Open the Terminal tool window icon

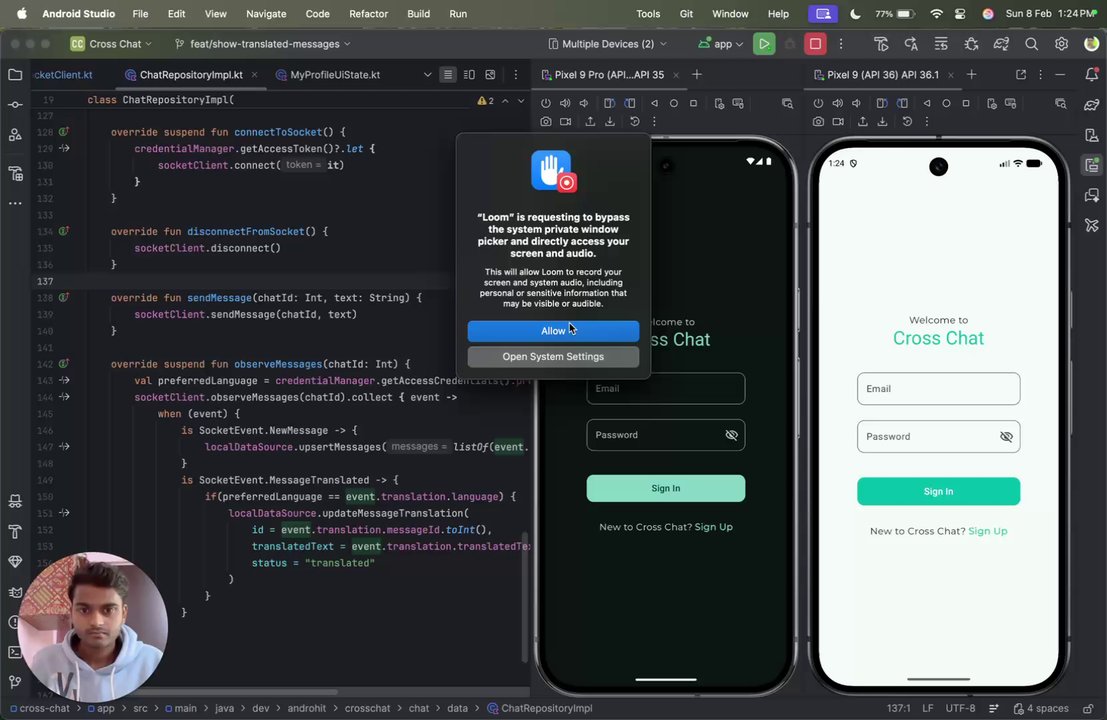15,652
